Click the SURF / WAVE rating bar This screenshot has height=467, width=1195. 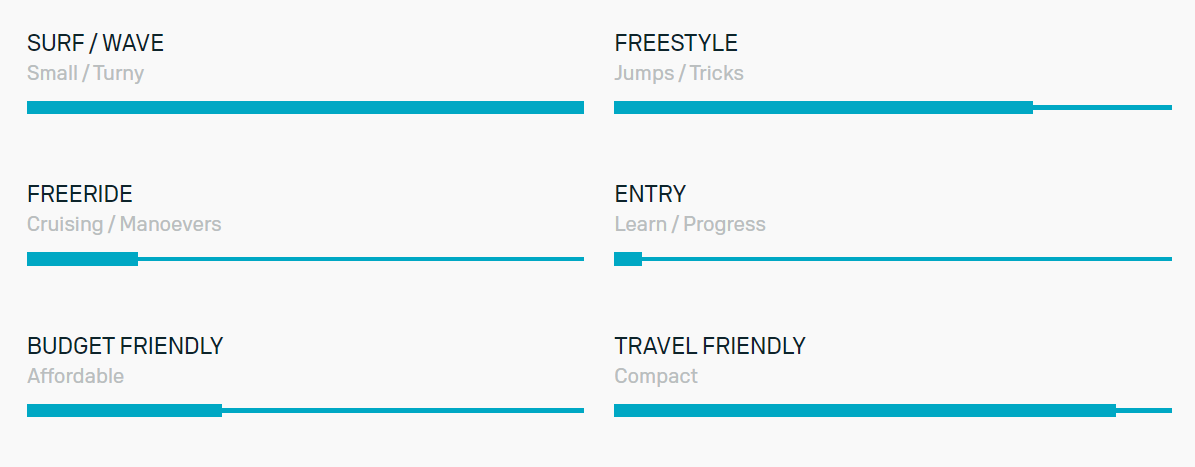click(x=305, y=107)
